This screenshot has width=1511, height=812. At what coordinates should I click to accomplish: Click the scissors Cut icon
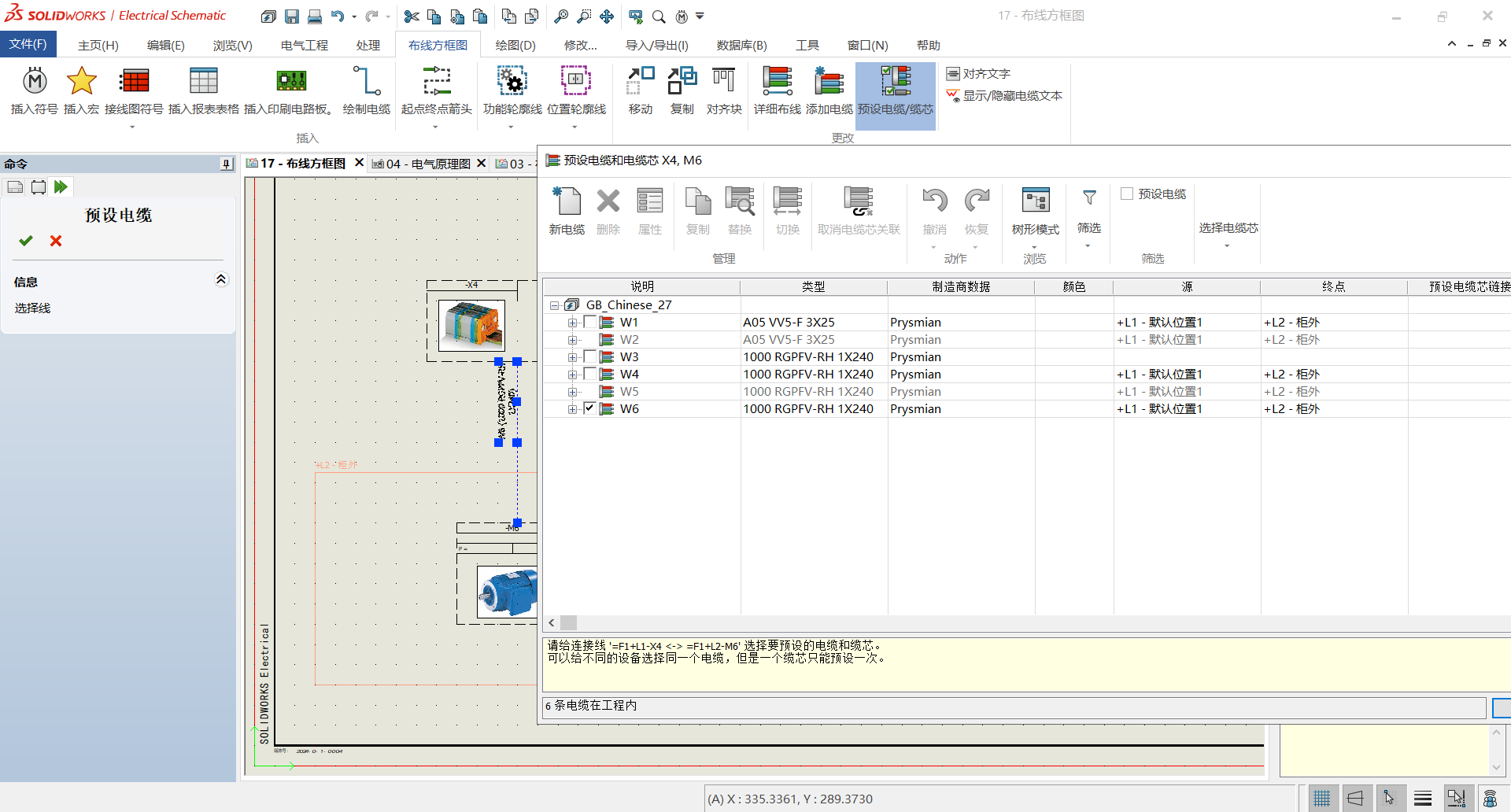click(411, 16)
